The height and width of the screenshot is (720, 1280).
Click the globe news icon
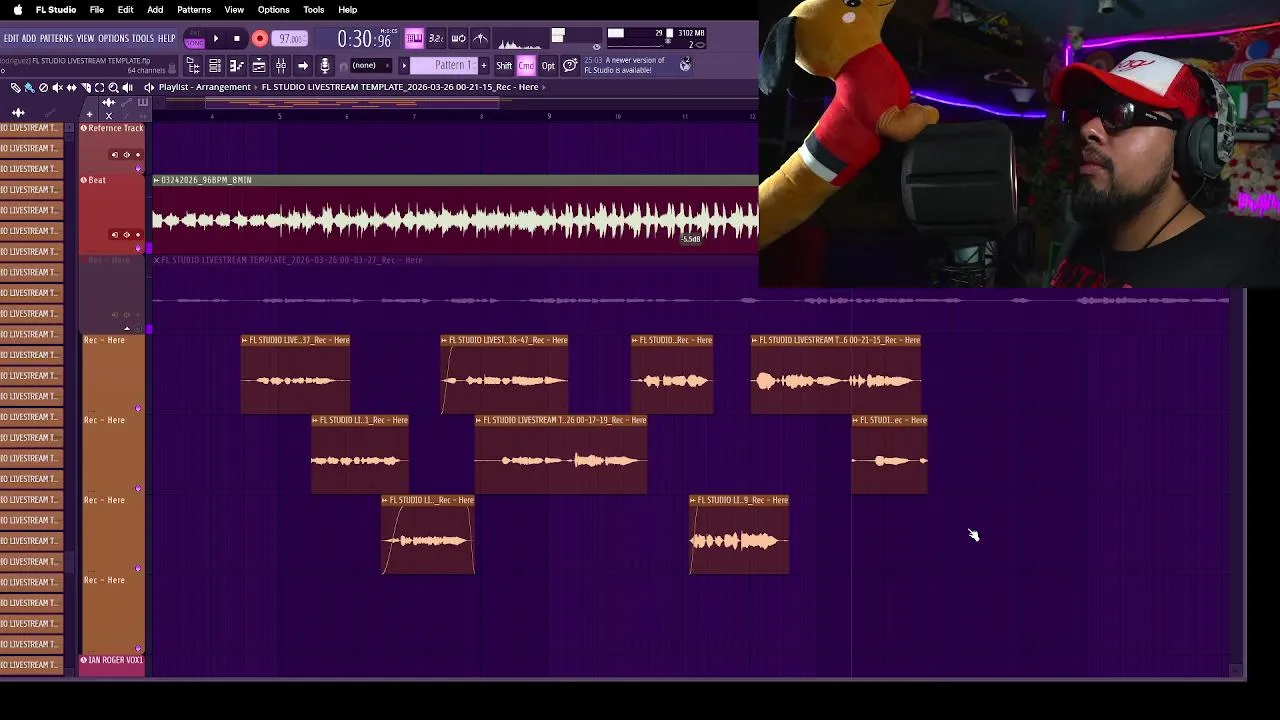685,65
